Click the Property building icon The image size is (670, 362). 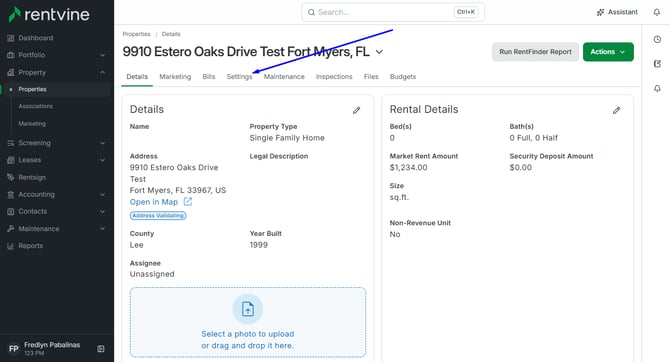(11, 73)
